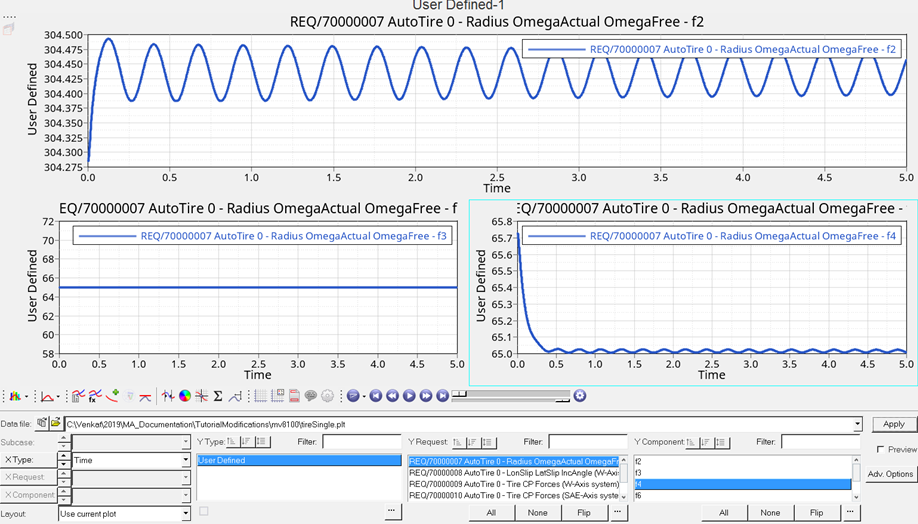Click the Y Request ascending sort icon
Screen dimensions: 918x524
[457, 442]
